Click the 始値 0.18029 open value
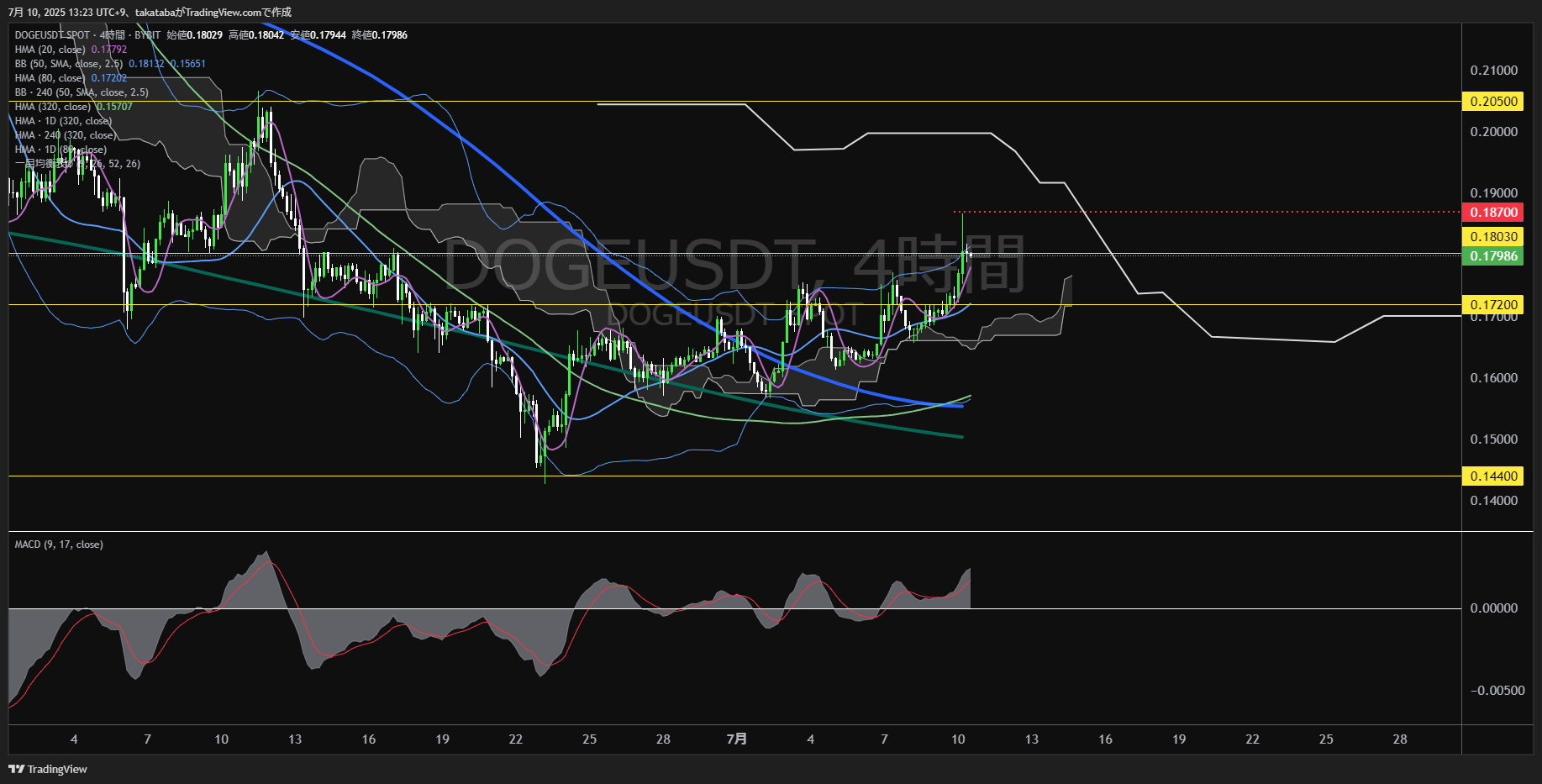 195,35
